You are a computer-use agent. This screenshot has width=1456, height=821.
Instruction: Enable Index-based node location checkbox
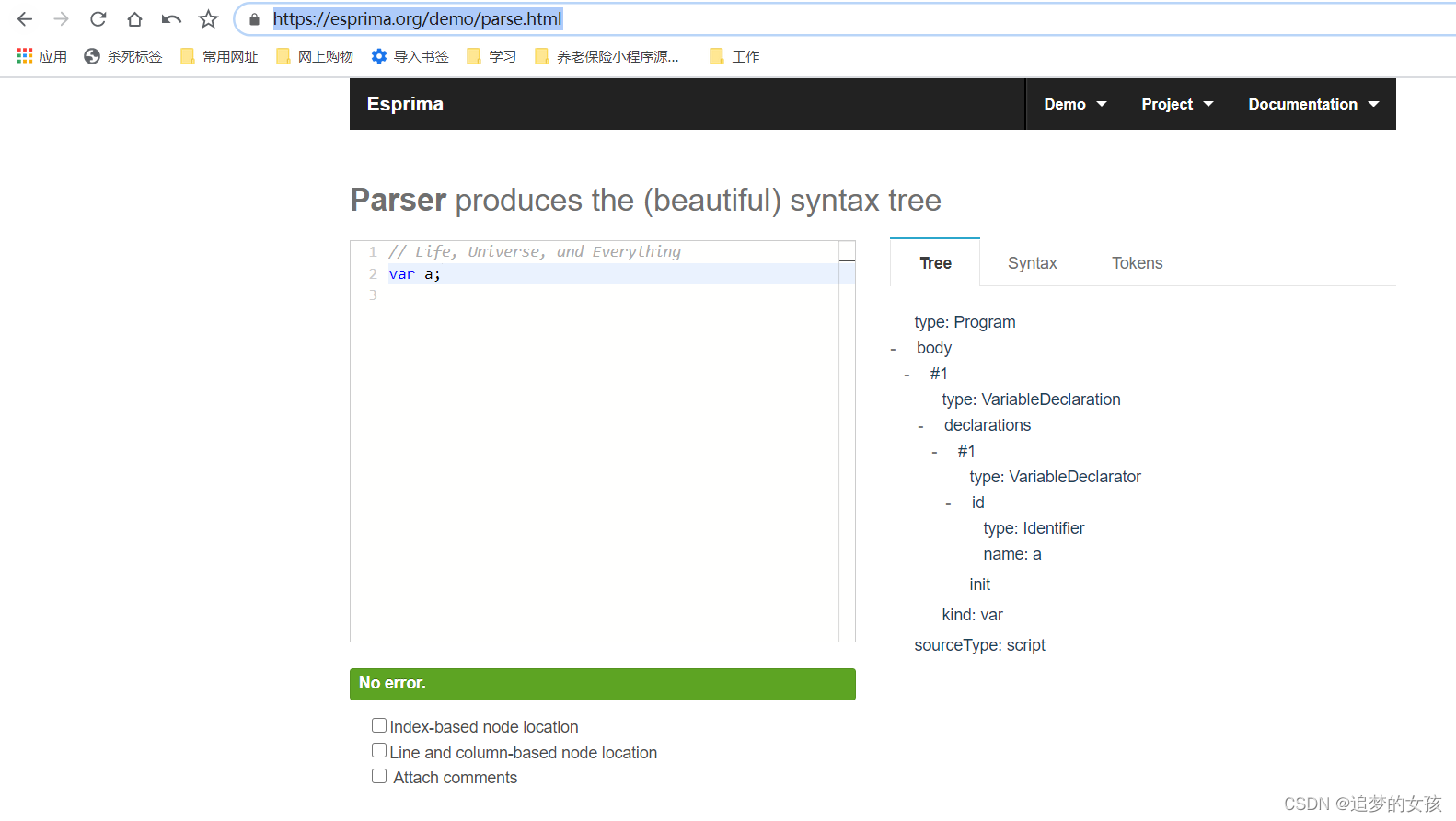378,725
